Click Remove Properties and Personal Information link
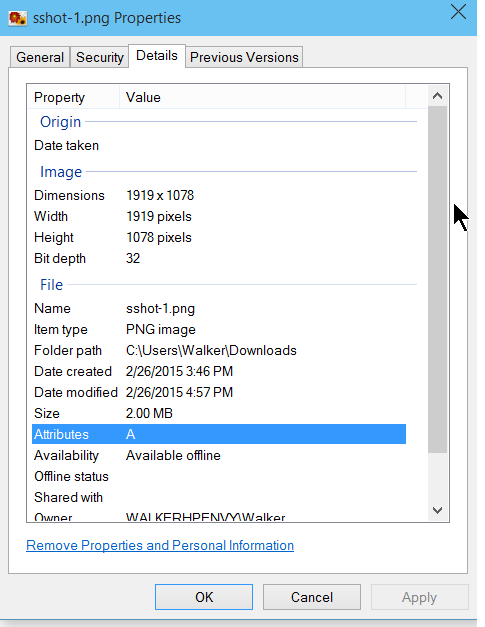Screen dimensions: 485x627 pos(160,545)
